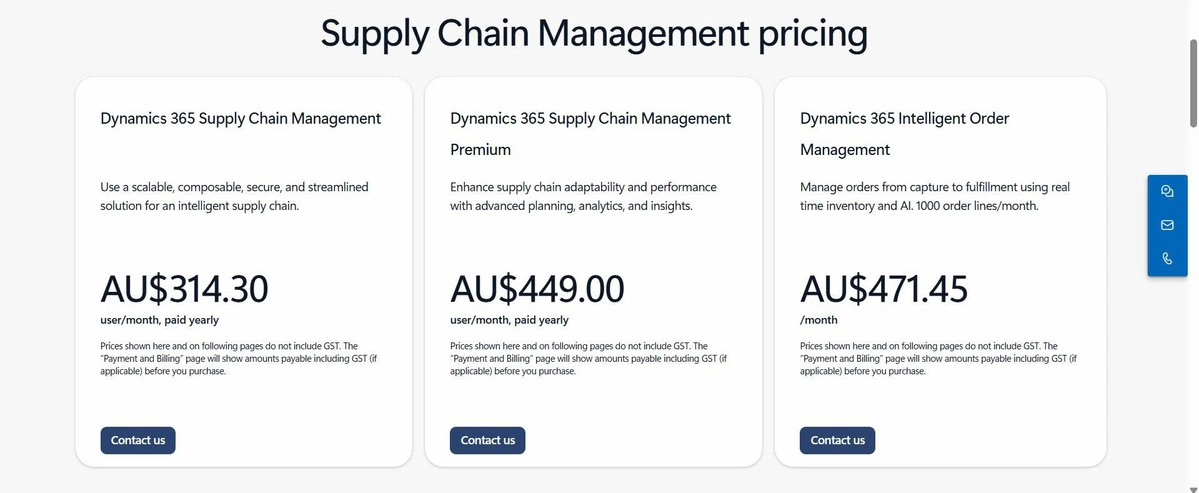
Task: Click the GST disclaimer under AU$471.45
Action: [x=938, y=358]
